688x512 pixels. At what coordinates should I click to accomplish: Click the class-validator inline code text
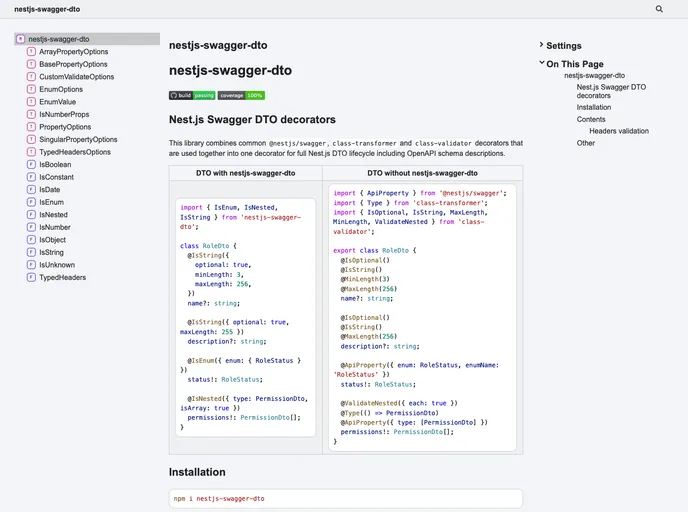pos(443,143)
